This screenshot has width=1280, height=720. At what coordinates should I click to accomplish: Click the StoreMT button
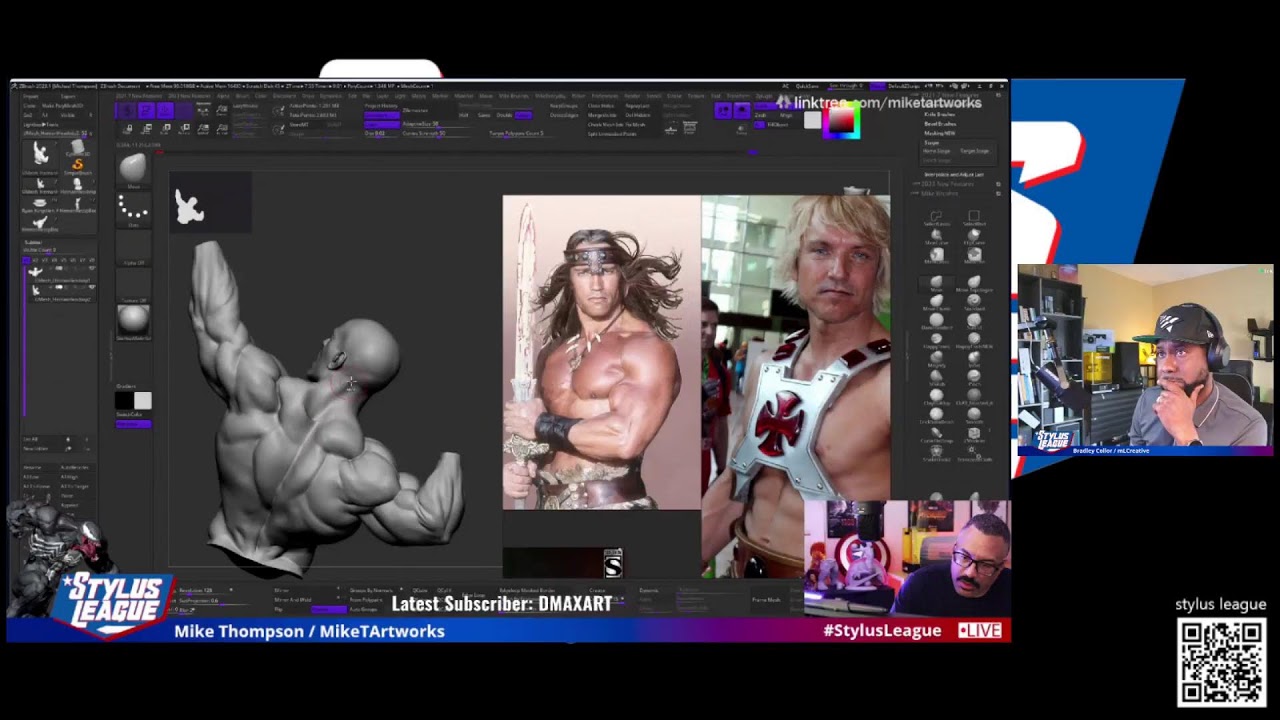point(299,124)
